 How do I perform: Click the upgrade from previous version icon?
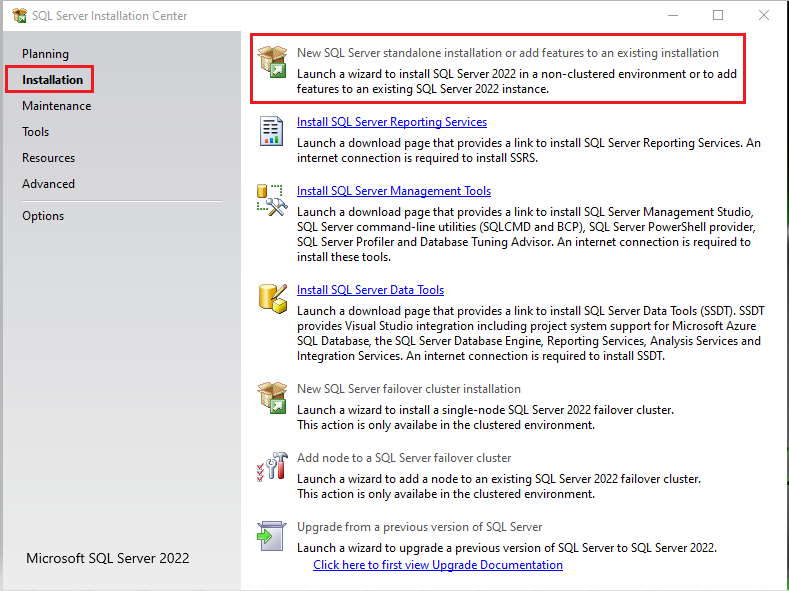pyautogui.click(x=272, y=536)
